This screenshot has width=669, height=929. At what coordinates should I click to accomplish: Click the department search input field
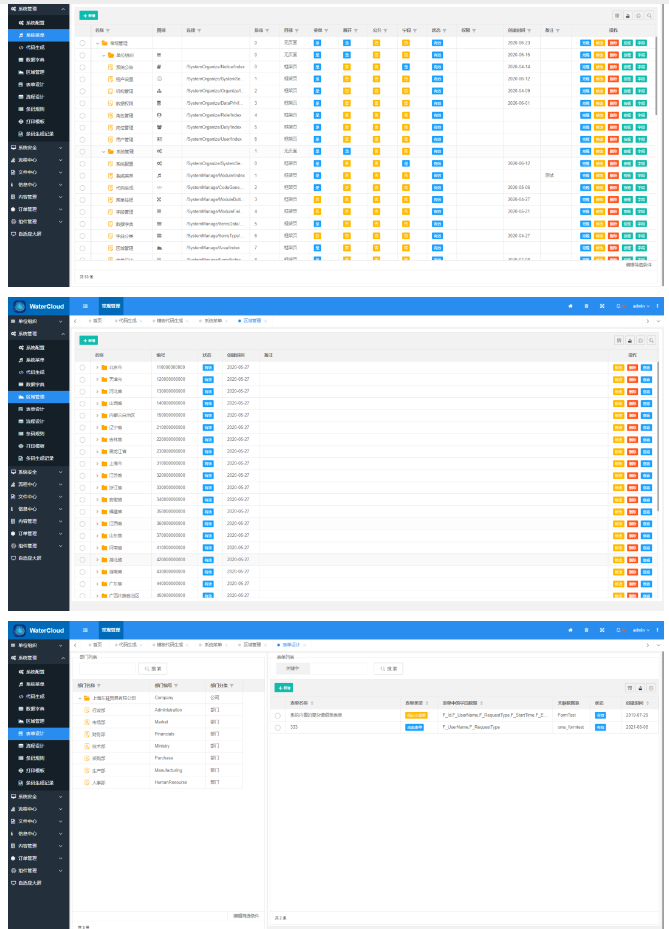[x=107, y=668]
